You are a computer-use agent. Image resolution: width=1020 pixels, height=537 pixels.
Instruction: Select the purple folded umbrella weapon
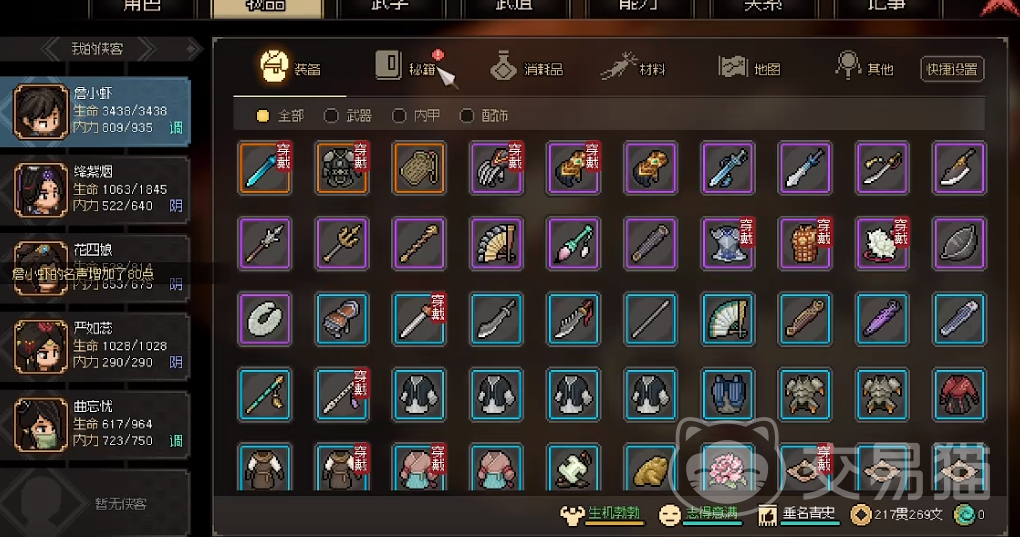882,319
